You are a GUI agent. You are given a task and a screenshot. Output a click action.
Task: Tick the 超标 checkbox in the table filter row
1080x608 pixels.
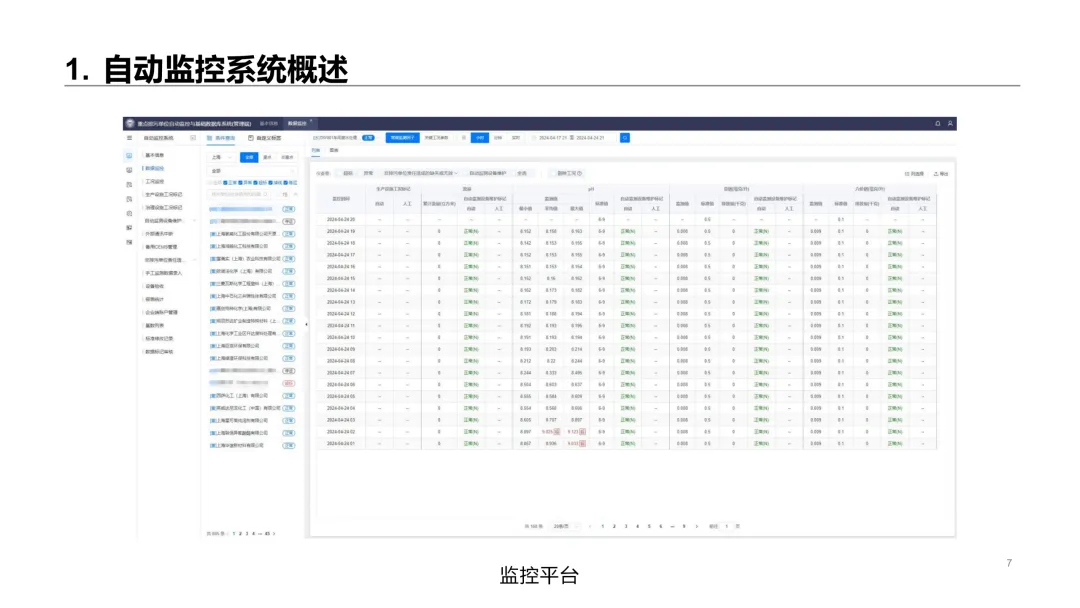(339, 174)
